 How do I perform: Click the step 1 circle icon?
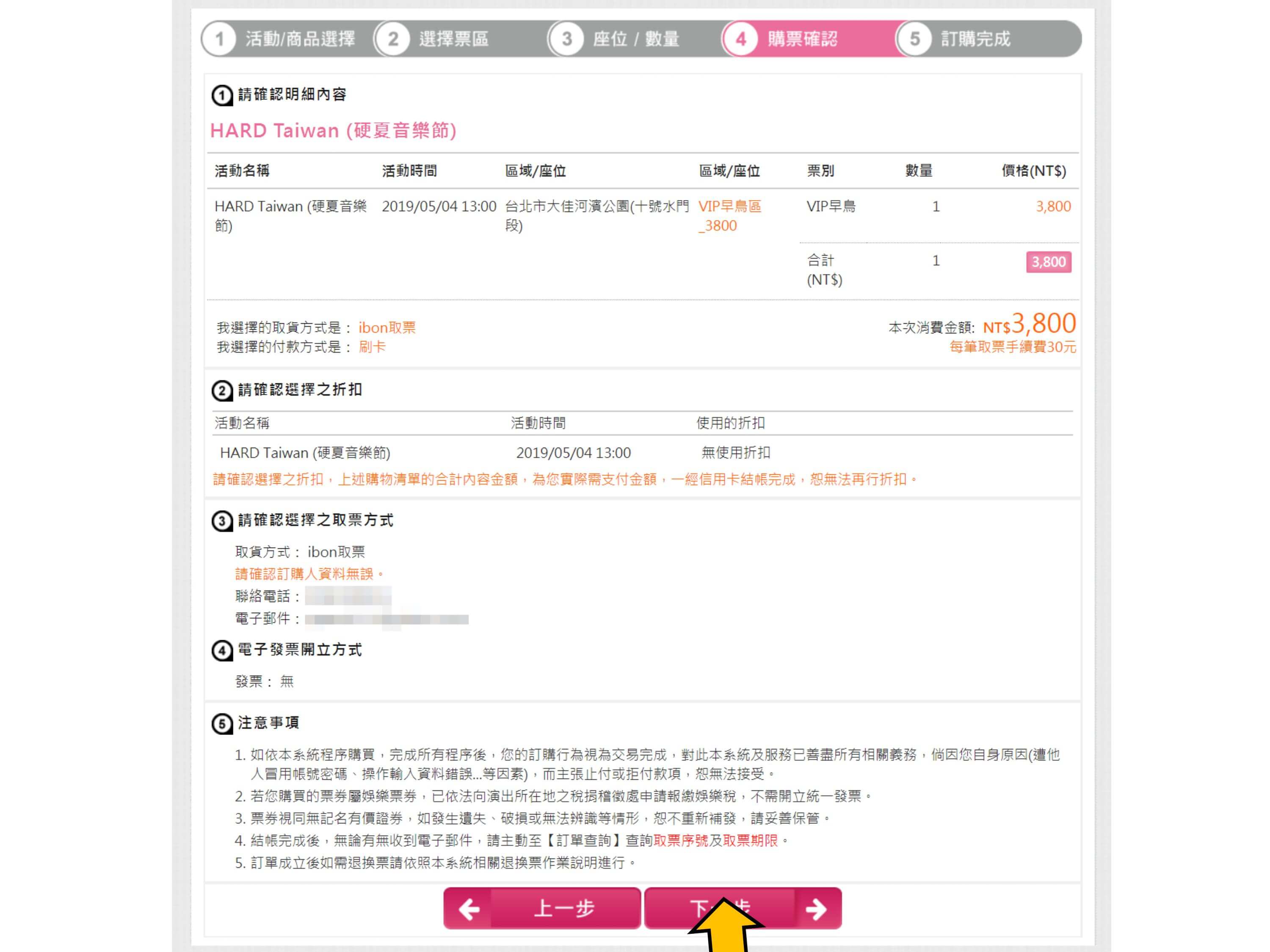[219, 39]
